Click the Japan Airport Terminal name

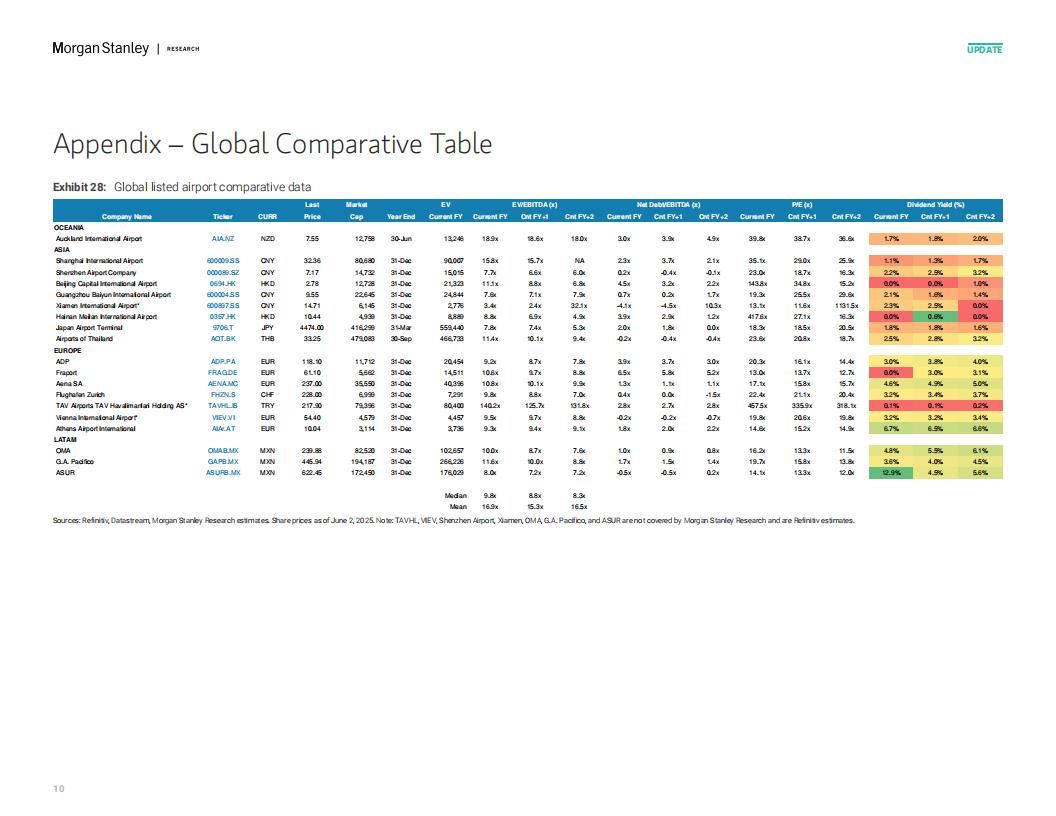coord(89,328)
